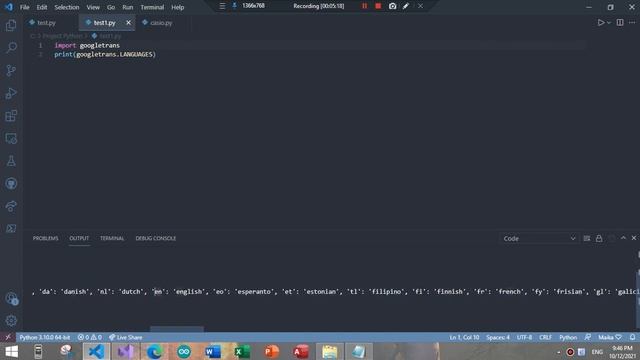Open the Edit menu
The image size is (640, 360).
(42, 7)
